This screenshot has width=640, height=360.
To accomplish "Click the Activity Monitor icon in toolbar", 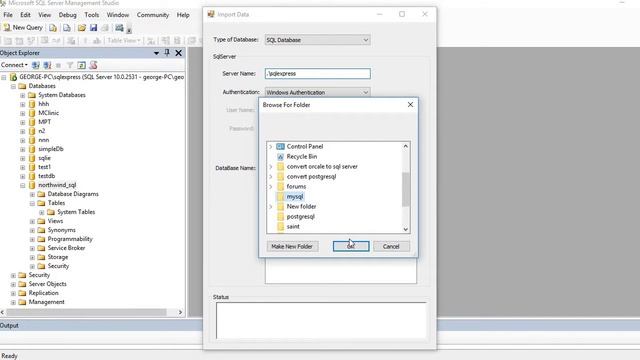I will point(119,28).
